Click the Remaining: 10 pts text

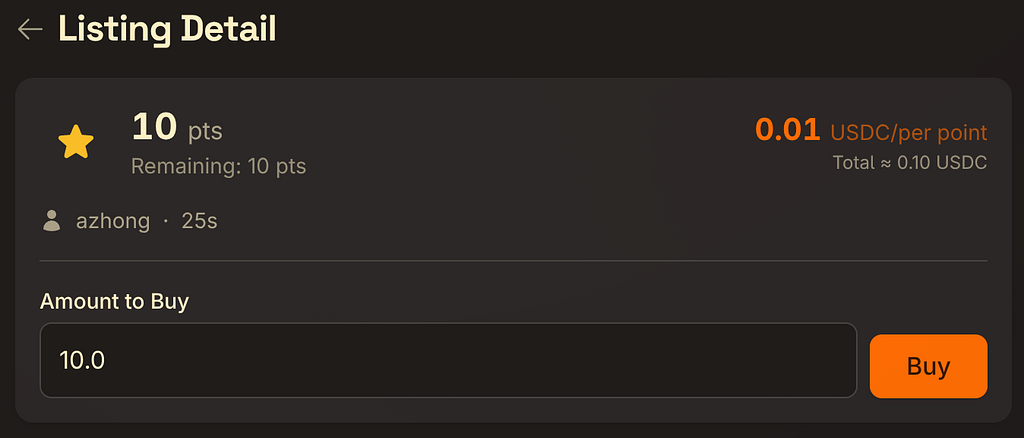click(x=218, y=166)
